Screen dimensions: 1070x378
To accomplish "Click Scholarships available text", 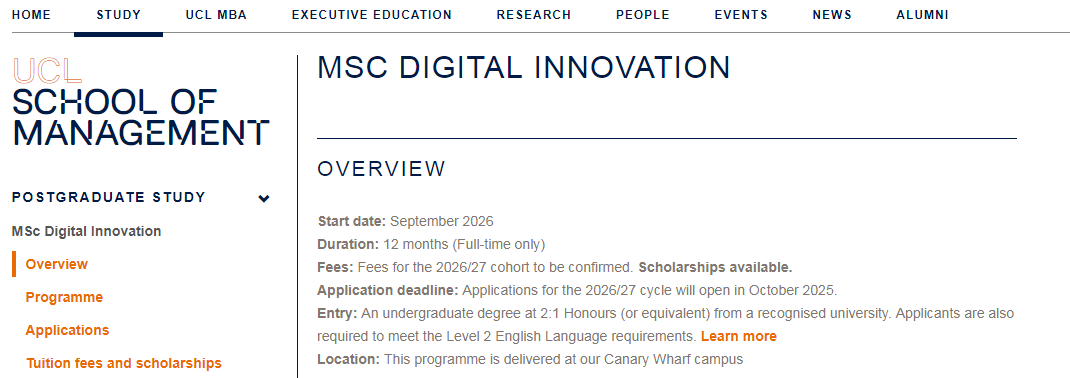I will tap(715, 267).
